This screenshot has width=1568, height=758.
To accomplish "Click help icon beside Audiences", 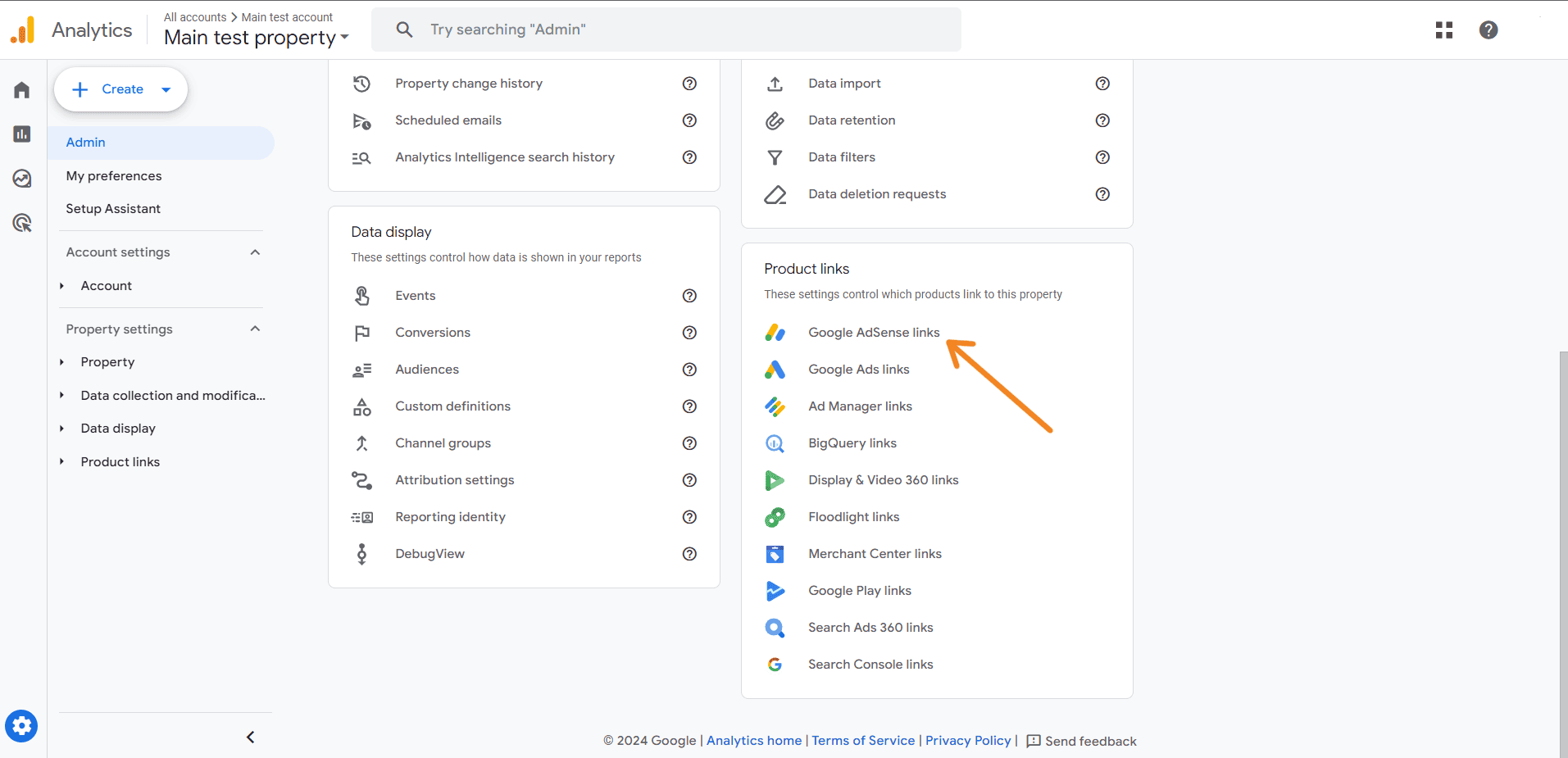I will point(690,370).
